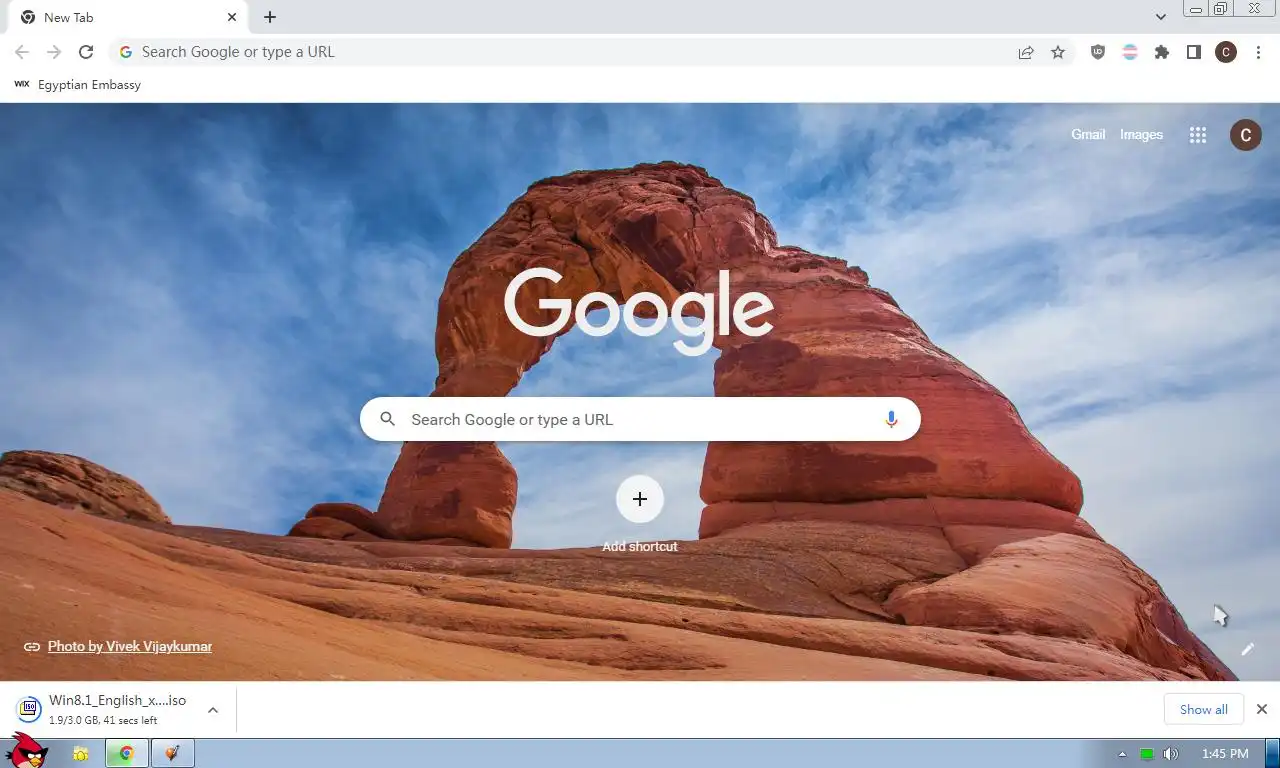Customize this page with the pencil icon
The width and height of the screenshot is (1280, 768).
[1247, 649]
